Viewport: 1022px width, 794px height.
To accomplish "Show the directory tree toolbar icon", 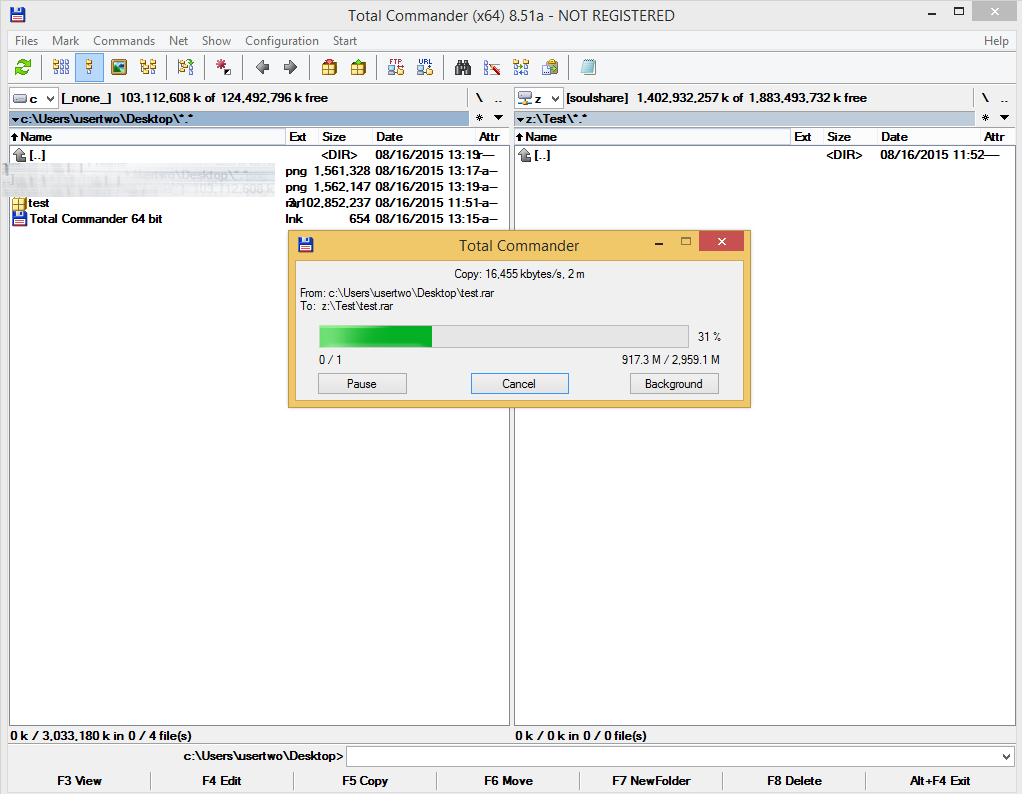I will coord(149,67).
